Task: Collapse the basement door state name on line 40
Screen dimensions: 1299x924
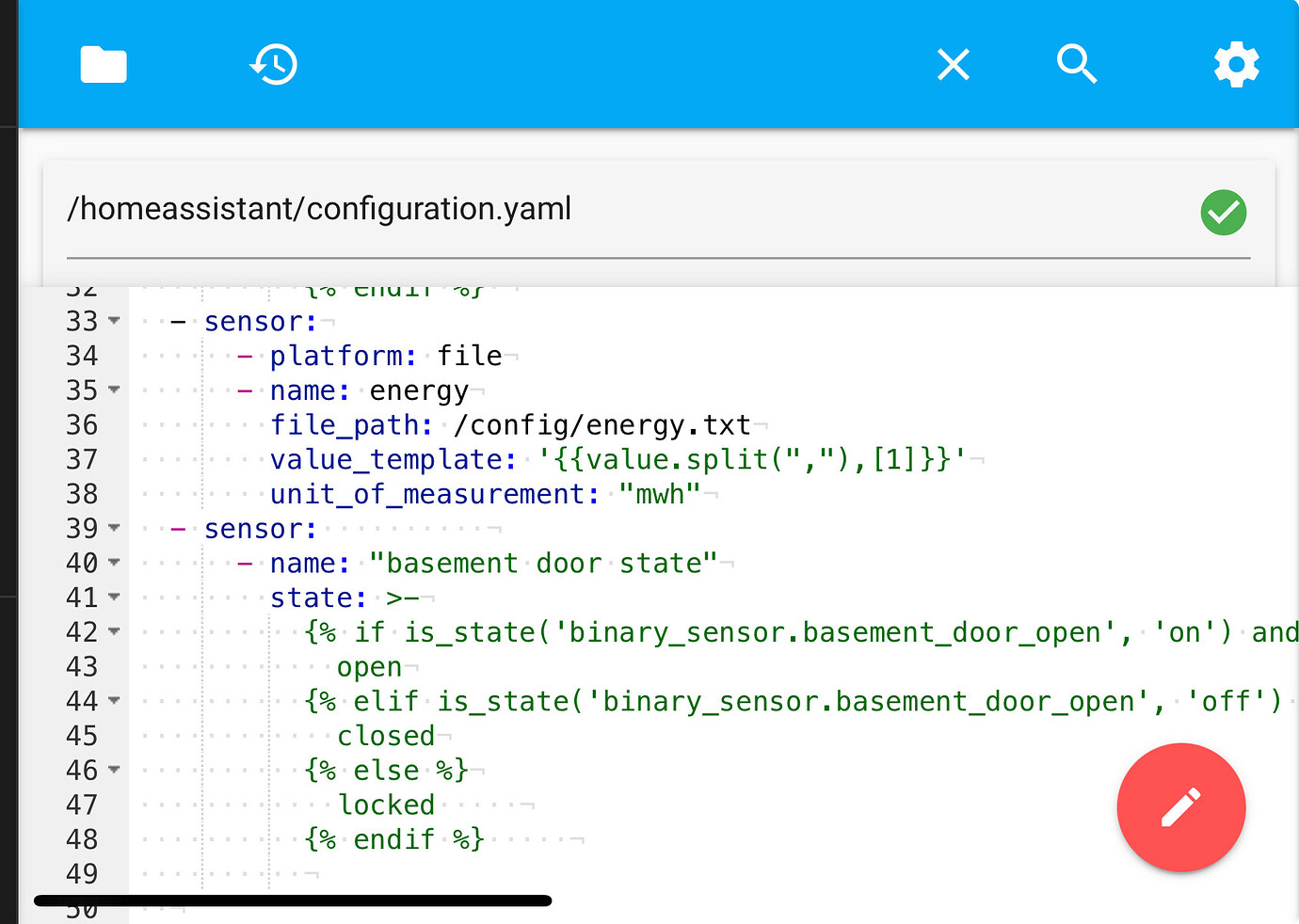Action: click(114, 563)
